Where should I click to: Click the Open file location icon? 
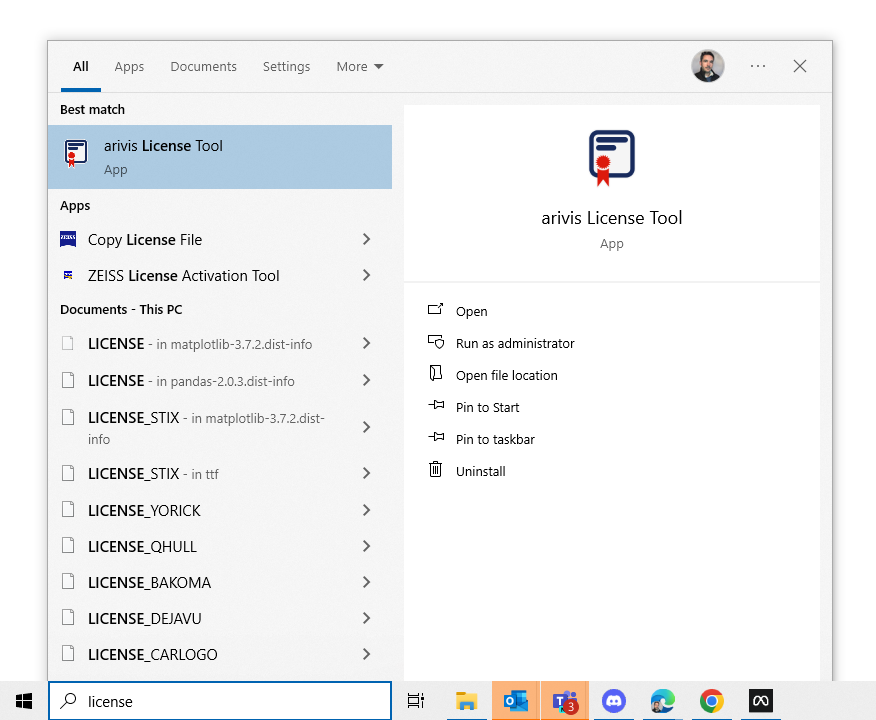pos(436,375)
